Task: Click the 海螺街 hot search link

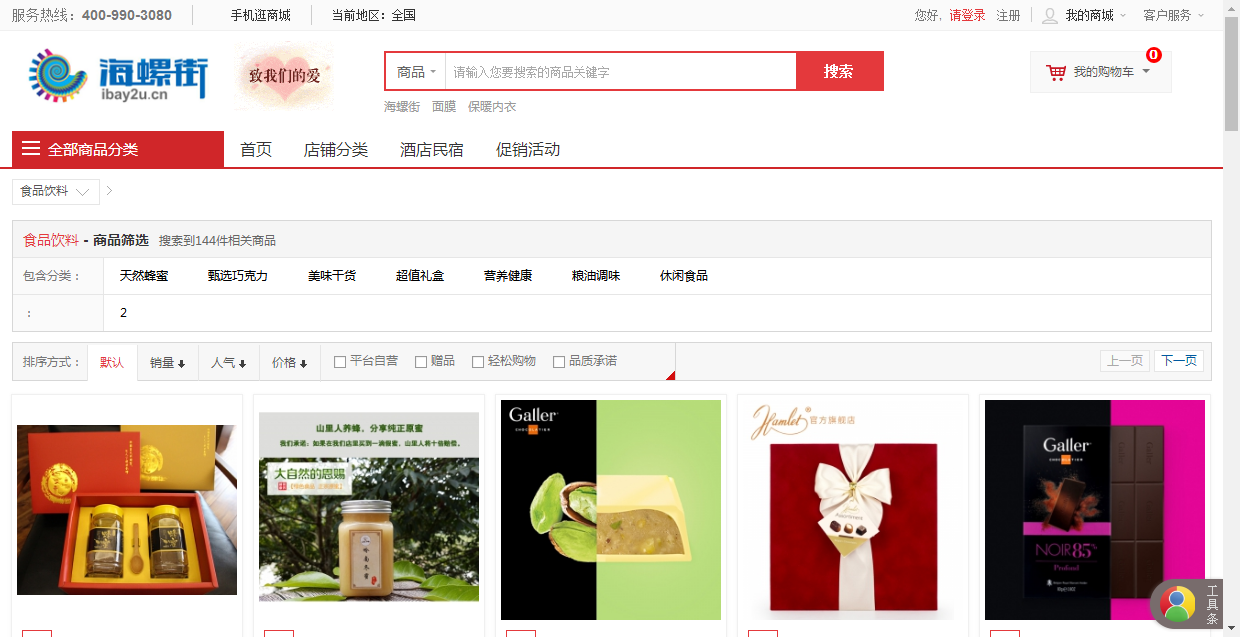Action: coord(402,106)
